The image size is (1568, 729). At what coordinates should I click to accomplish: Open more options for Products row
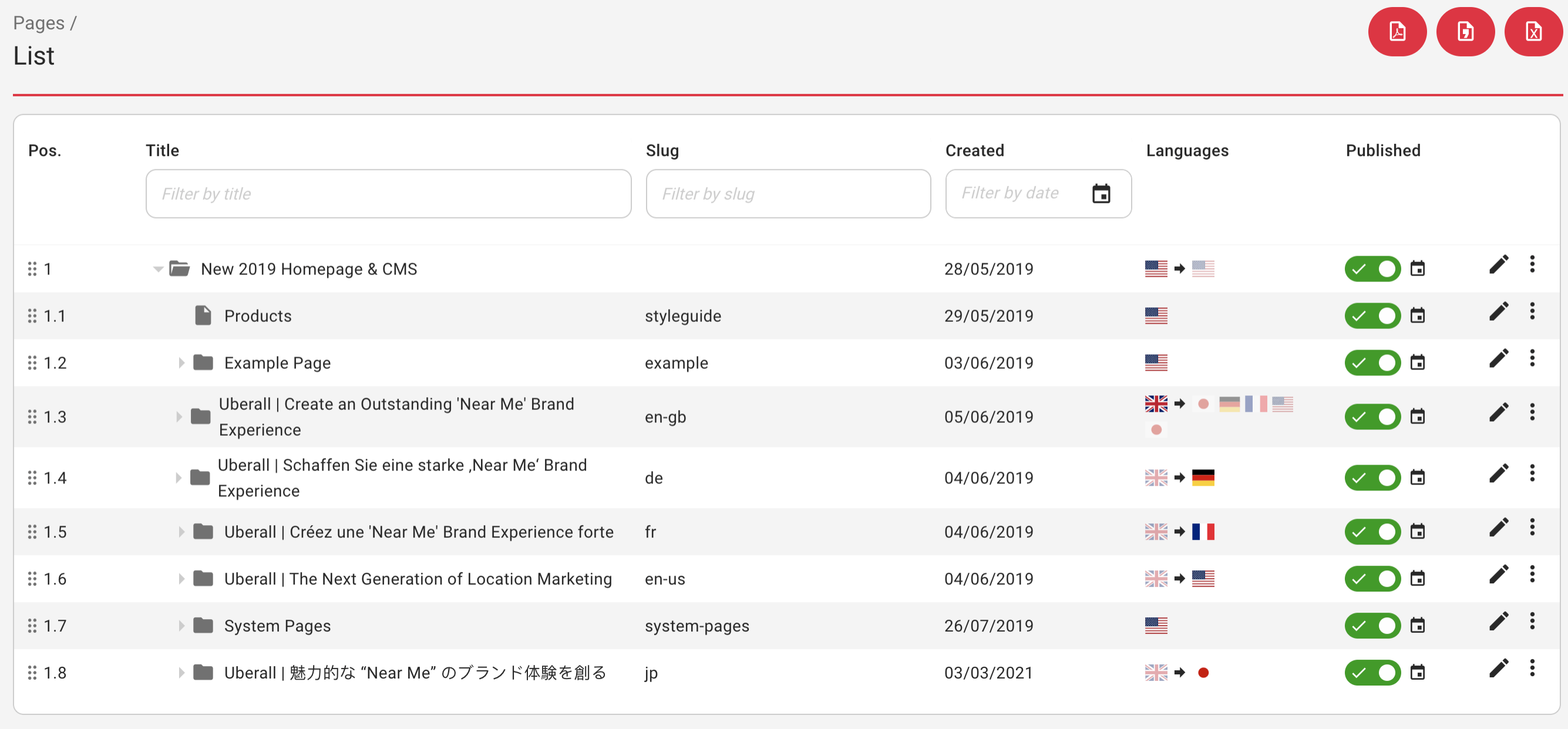point(1532,311)
